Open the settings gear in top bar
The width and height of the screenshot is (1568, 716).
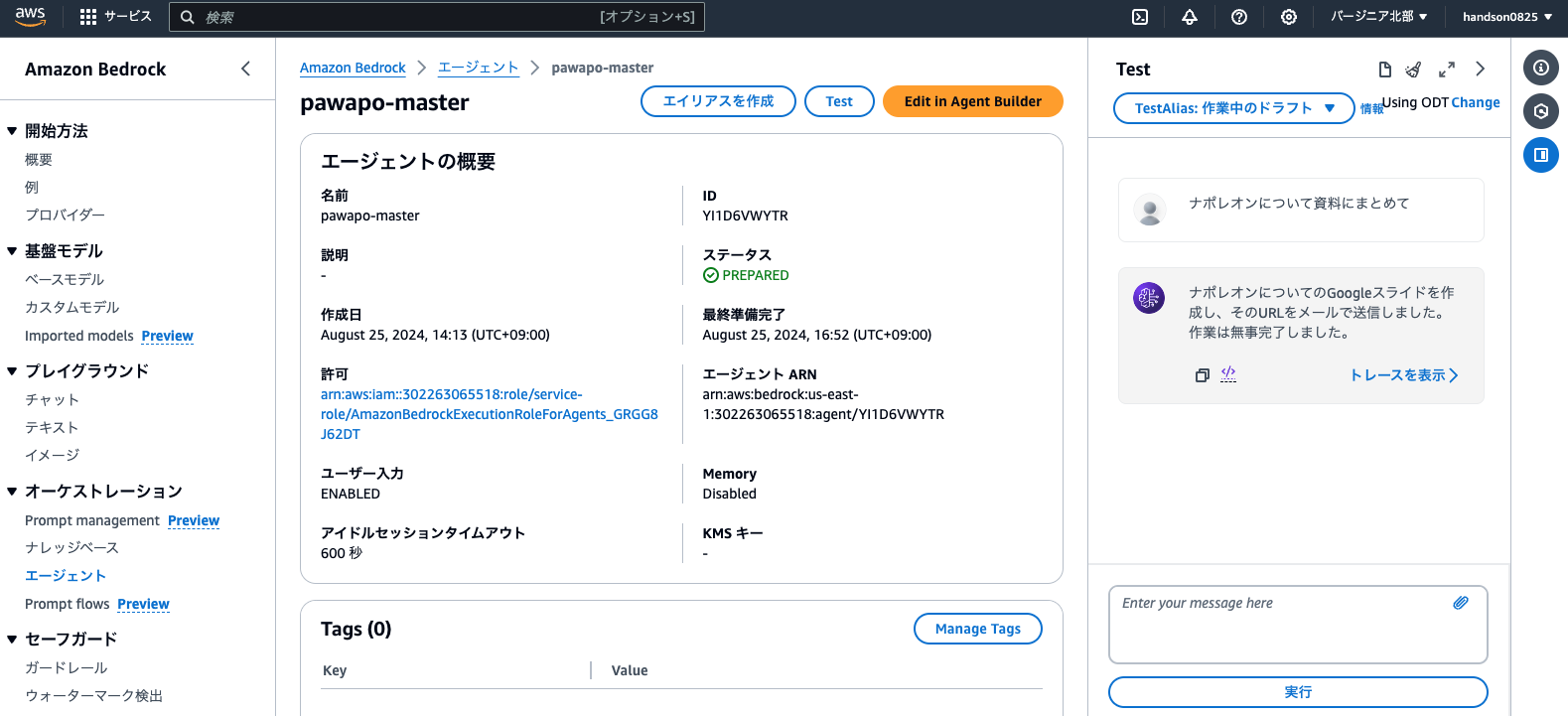[x=1289, y=17]
